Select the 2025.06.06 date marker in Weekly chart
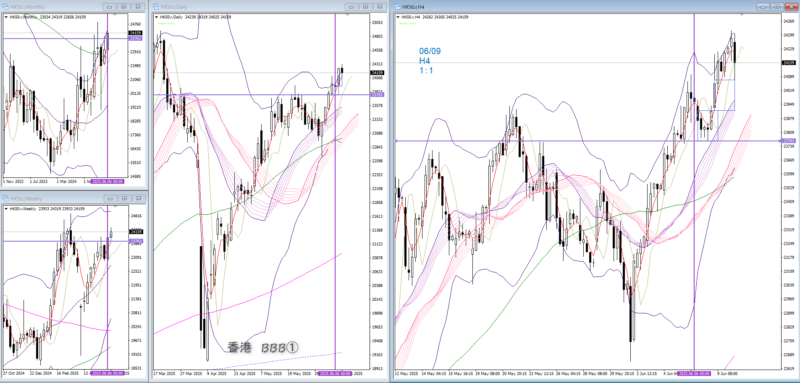 107,373
